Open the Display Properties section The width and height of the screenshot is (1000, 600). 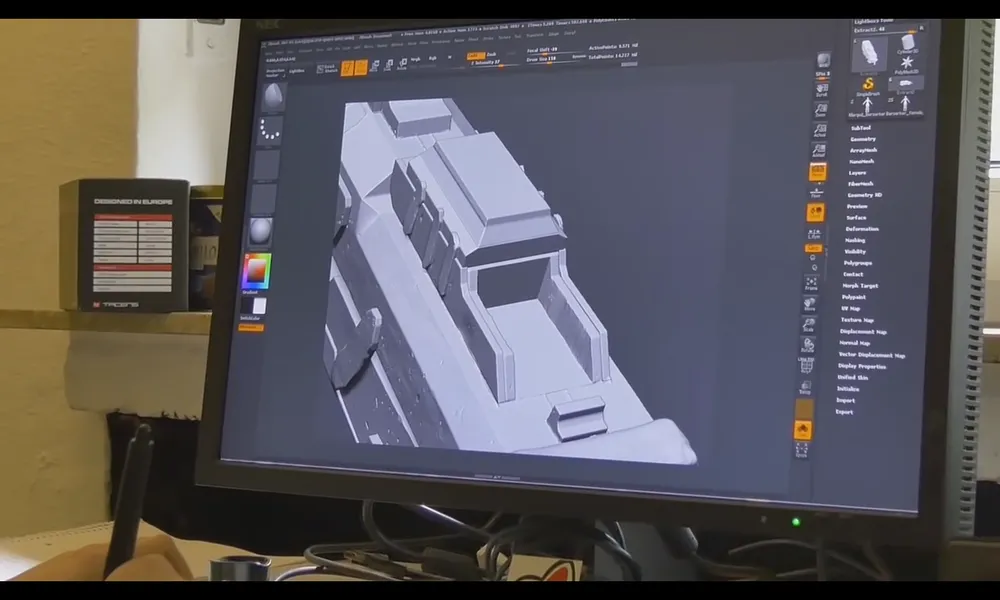861,366
